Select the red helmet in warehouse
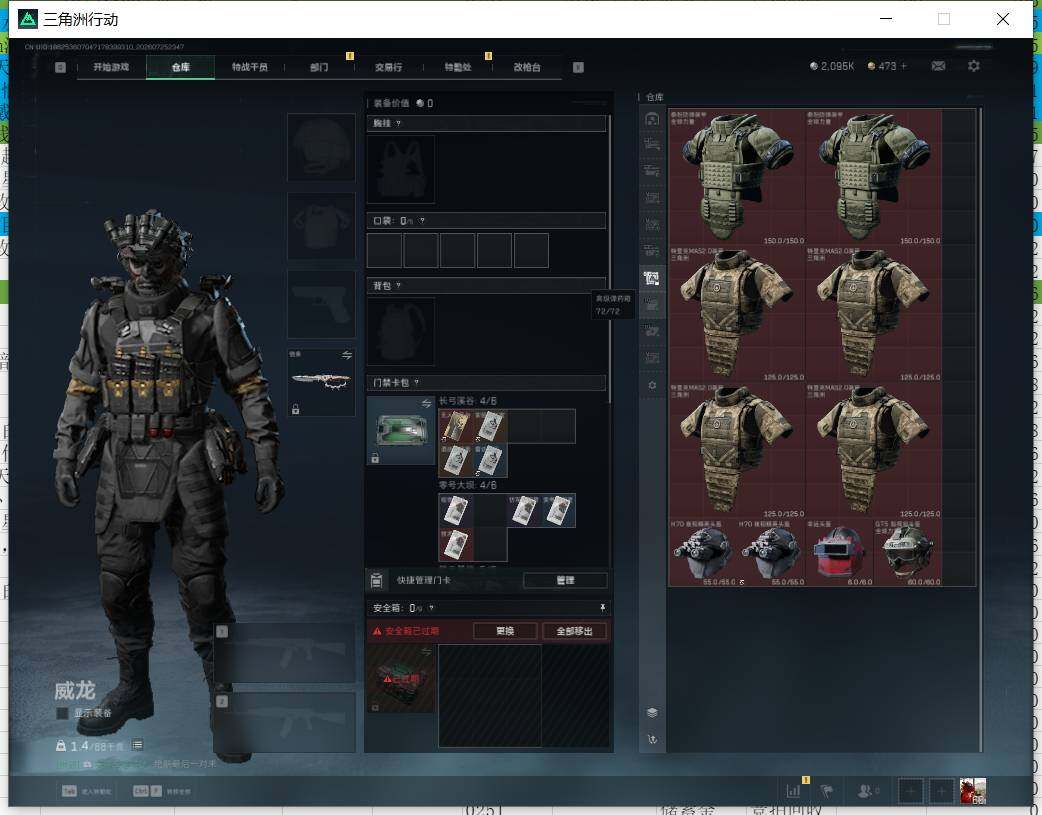 pos(839,552)
